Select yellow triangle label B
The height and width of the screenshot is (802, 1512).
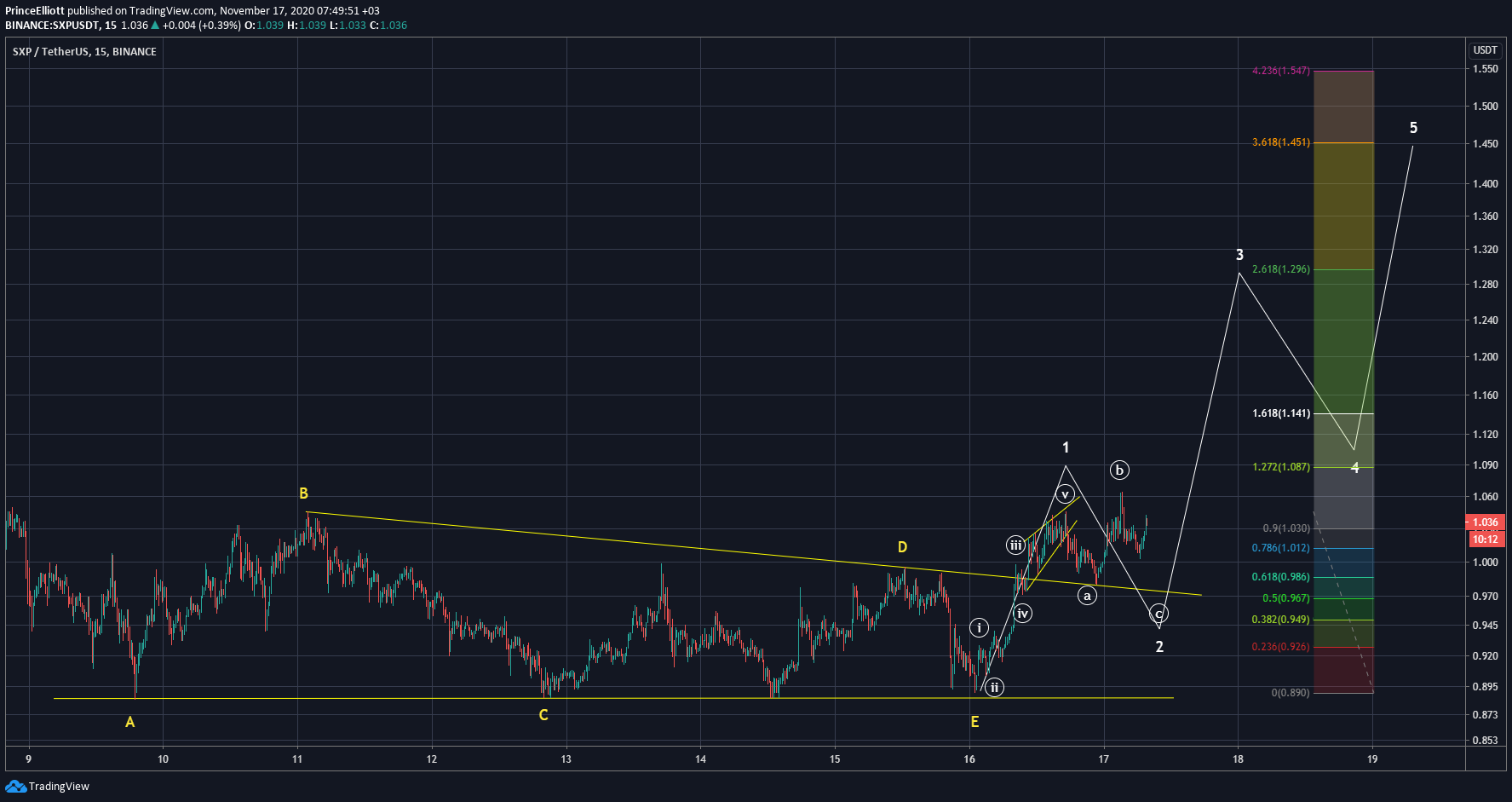point(303,493)
